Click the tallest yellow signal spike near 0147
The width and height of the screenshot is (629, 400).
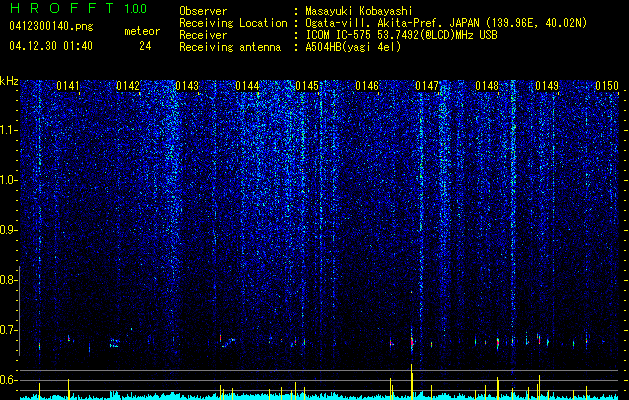pyautogui.click(x=412, y=381)
